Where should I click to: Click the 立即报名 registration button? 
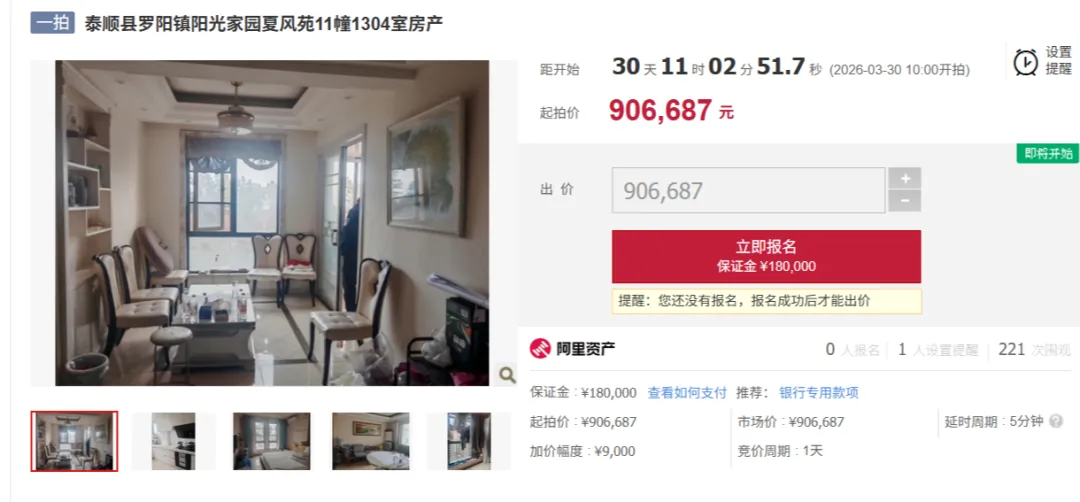click(x=766, y=256)
